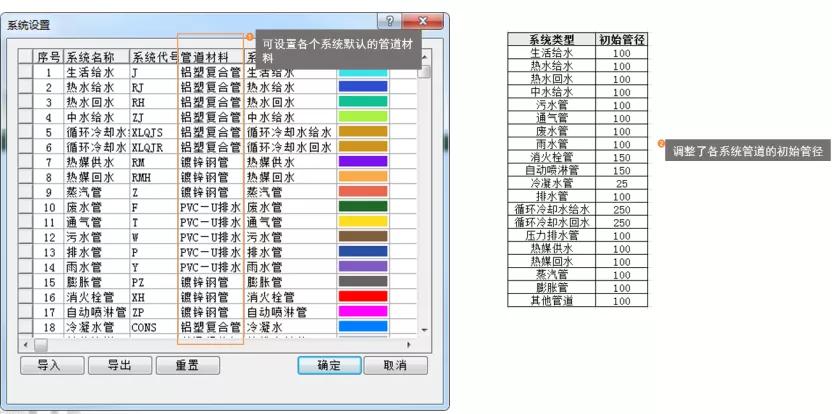Click the 系统名称 column header
Viewport: 832px width, 414px height.
(x=97, y=57)
